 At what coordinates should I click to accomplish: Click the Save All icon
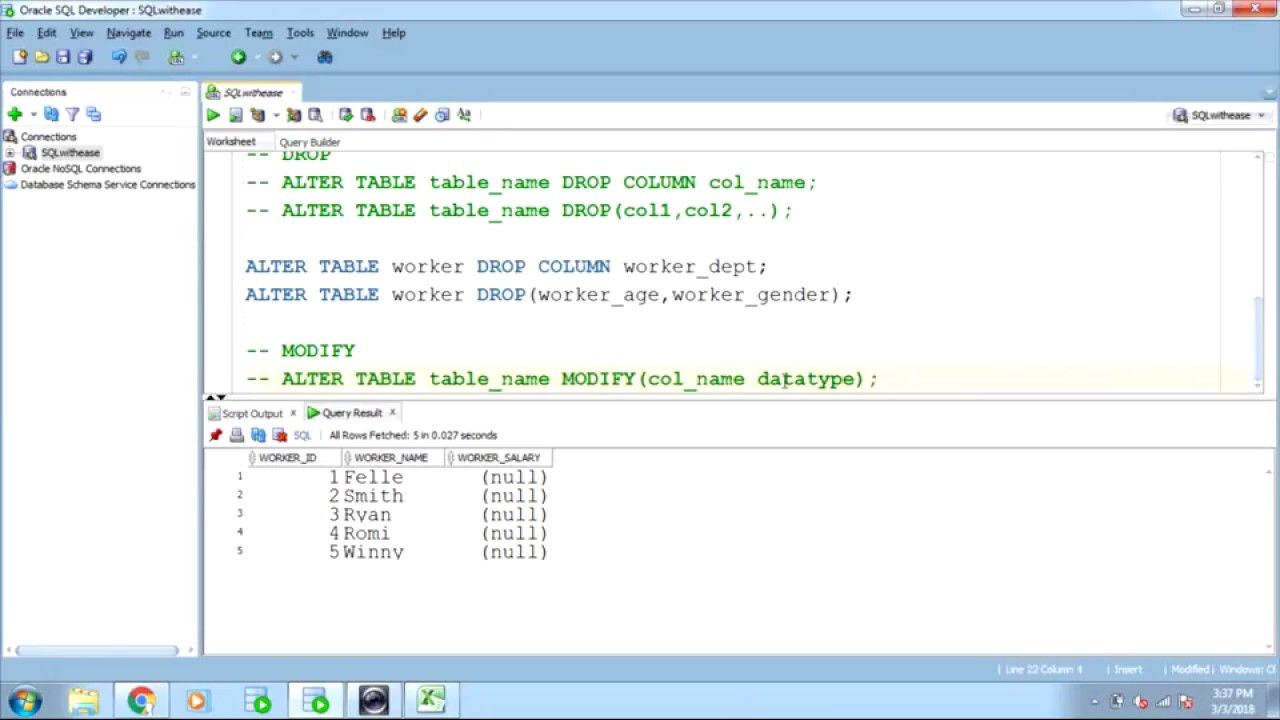pos(85,57)
